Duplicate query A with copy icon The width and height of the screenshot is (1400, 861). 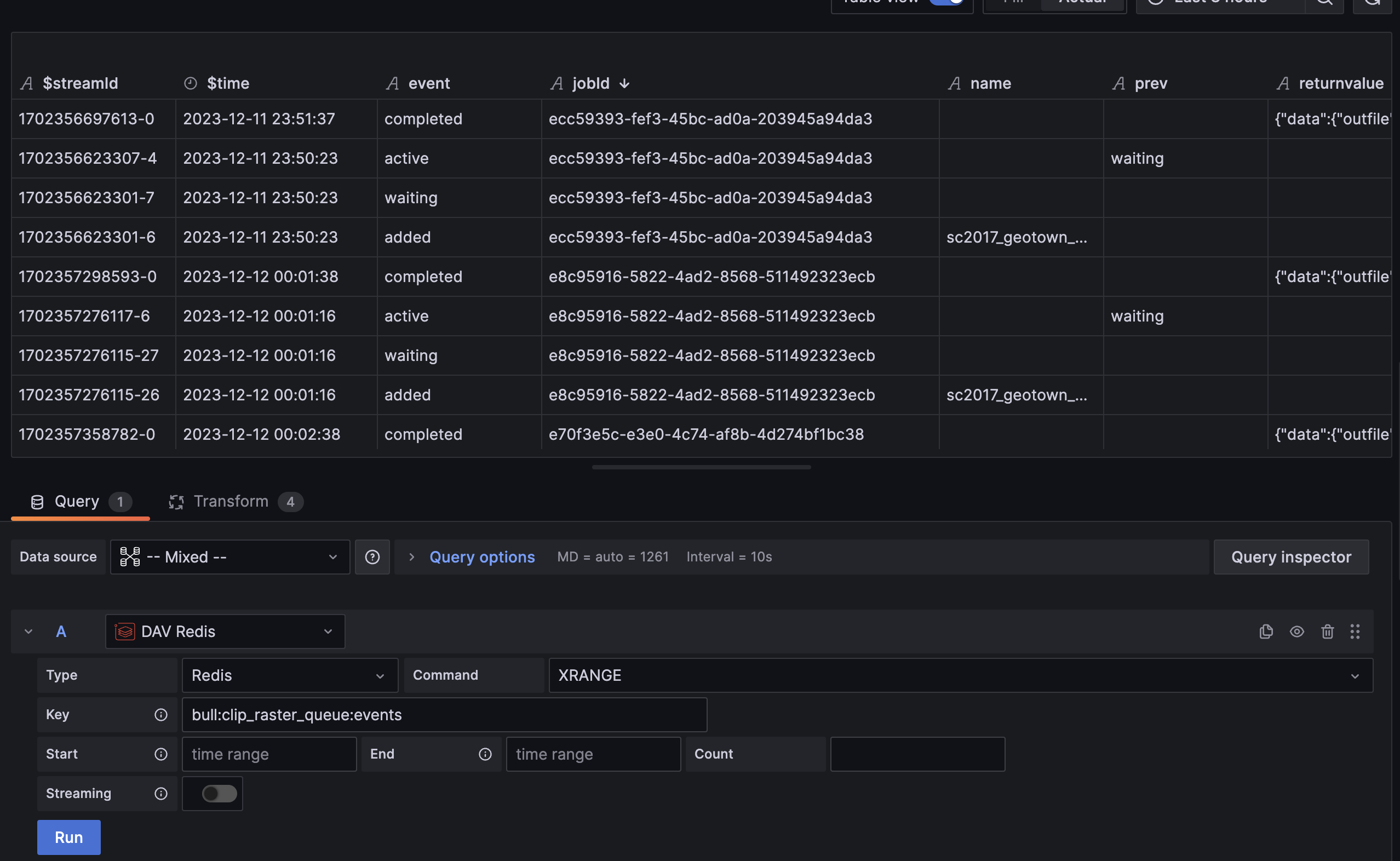pyautogui.click(x=1266, y=632)
